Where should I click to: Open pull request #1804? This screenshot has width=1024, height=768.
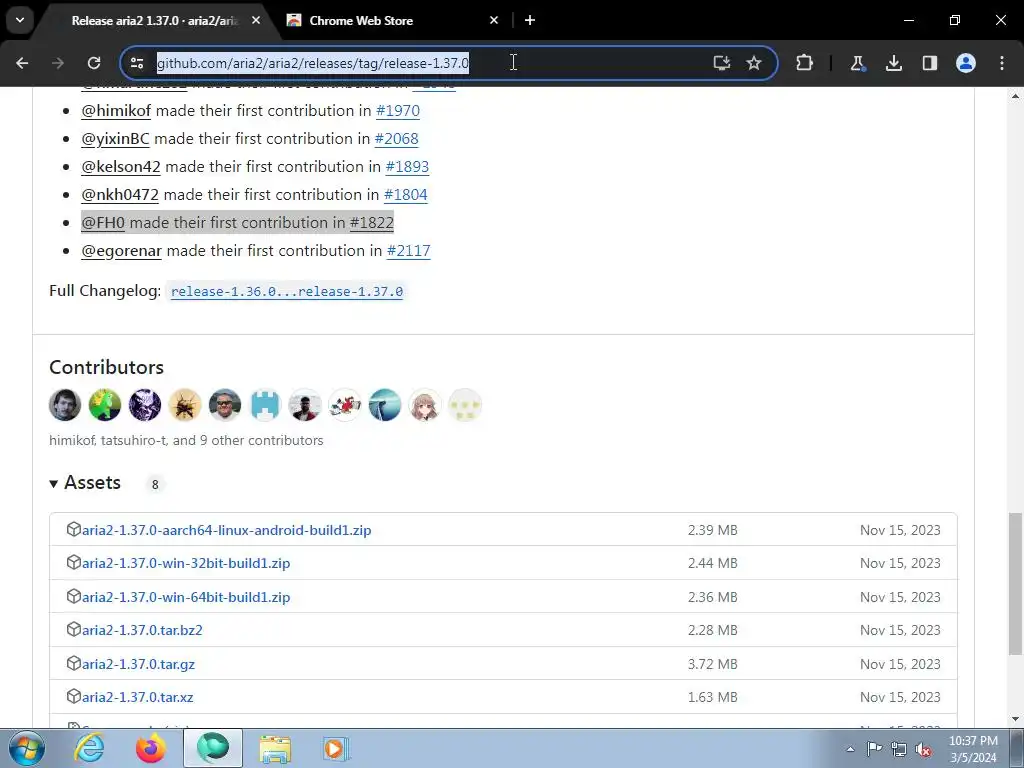click(x=406, y=195)
